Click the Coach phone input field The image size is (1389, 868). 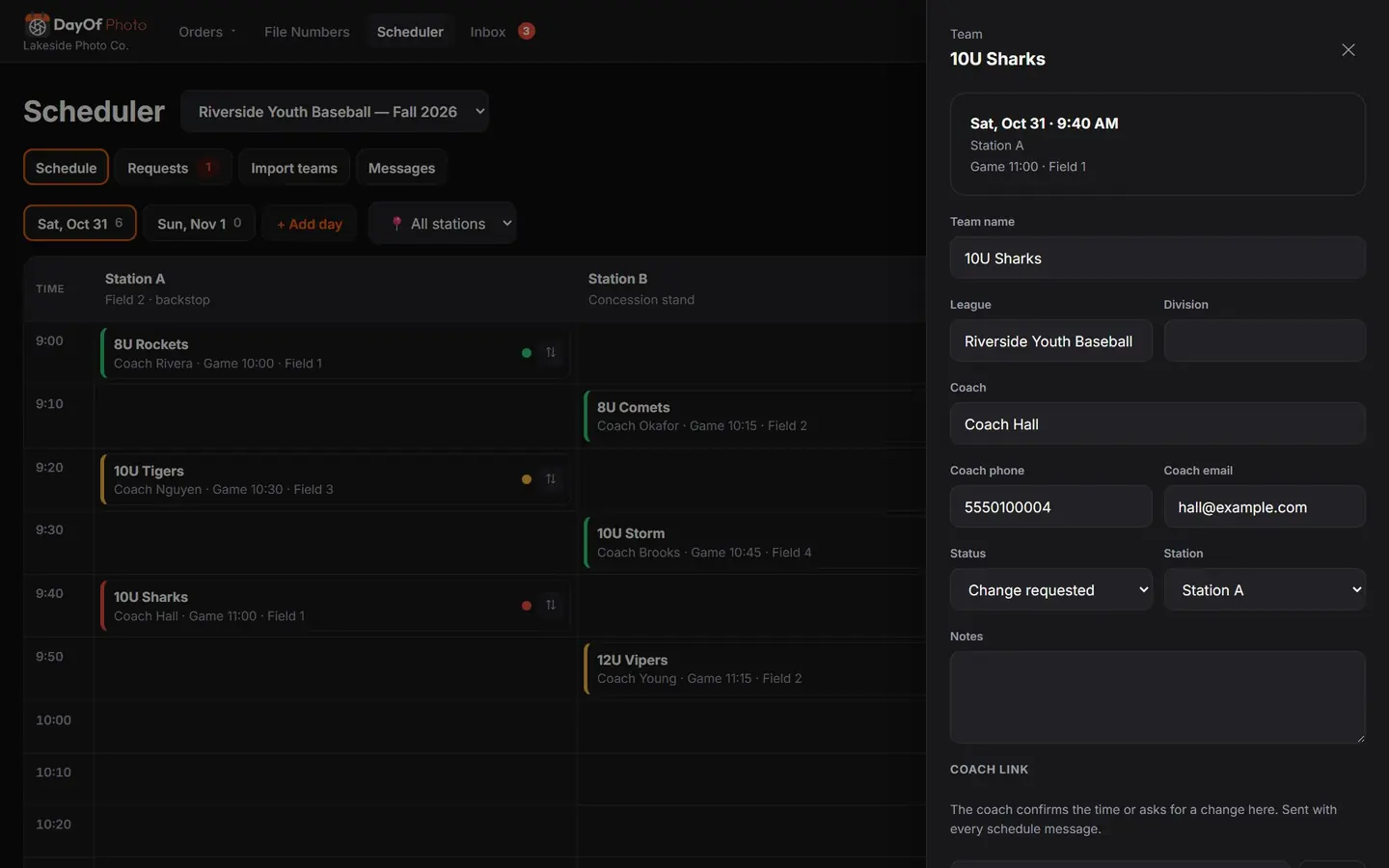[1051, 506]
